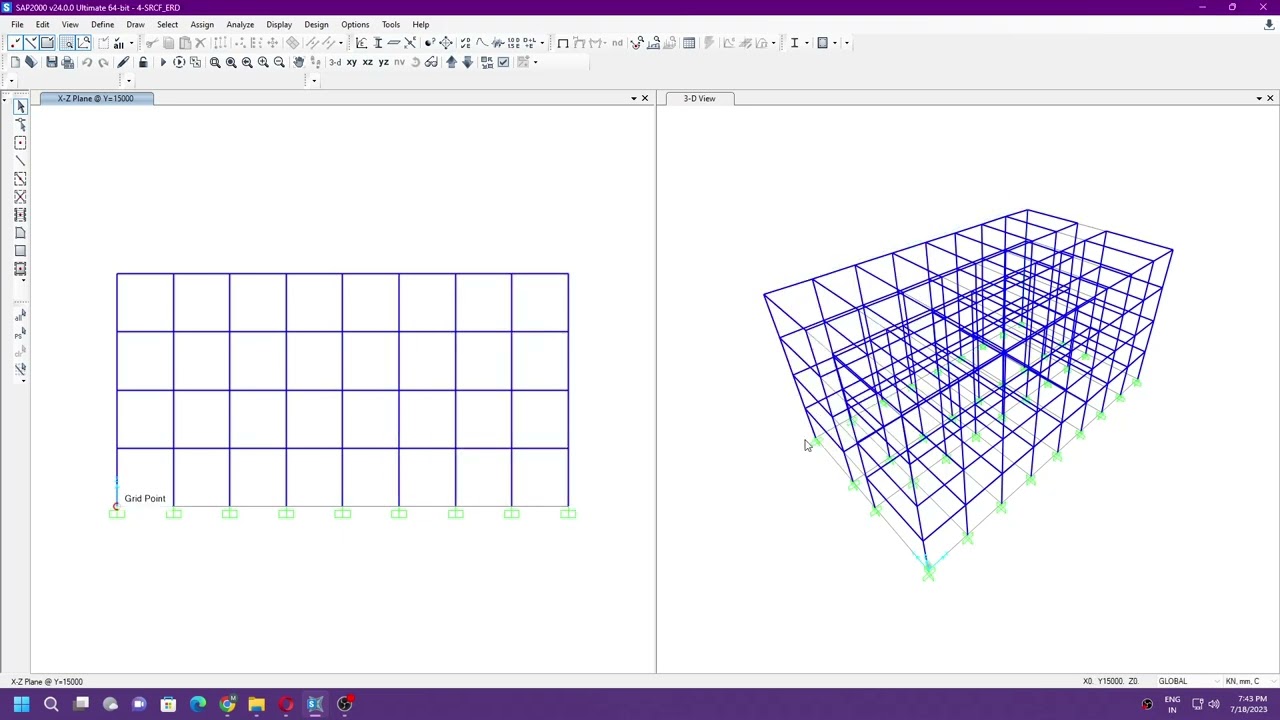The width and height of the screenshot is (1280, 720).
Task: Expand side toolbar bottom overflow arrow
Action: click(x=22, y=380)
